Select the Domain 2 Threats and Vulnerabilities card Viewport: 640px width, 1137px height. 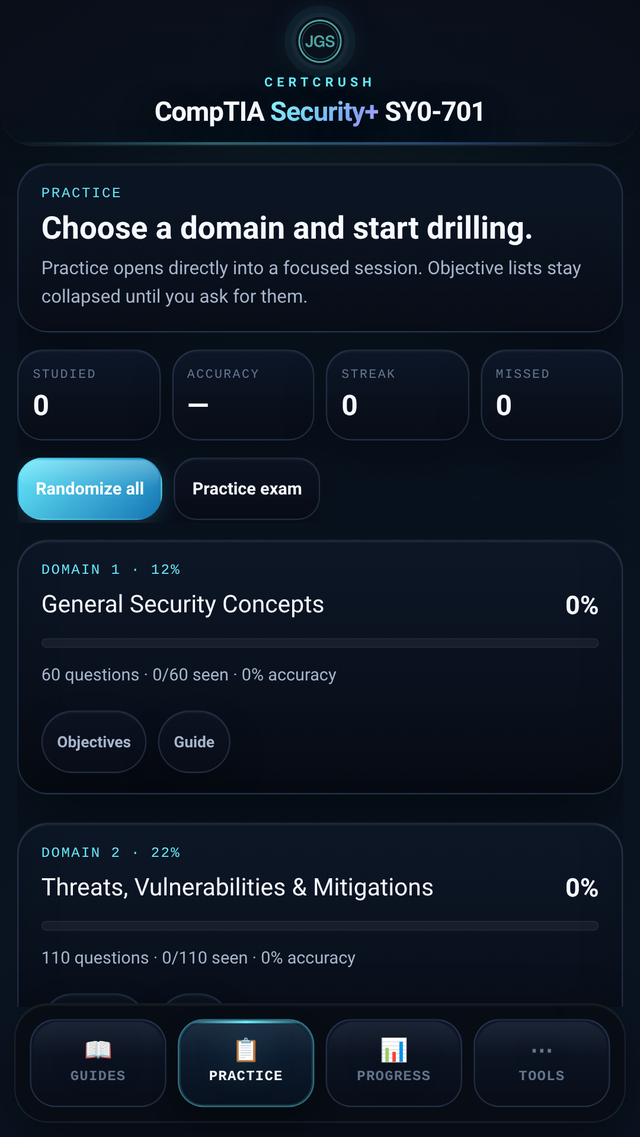(319, 887)
